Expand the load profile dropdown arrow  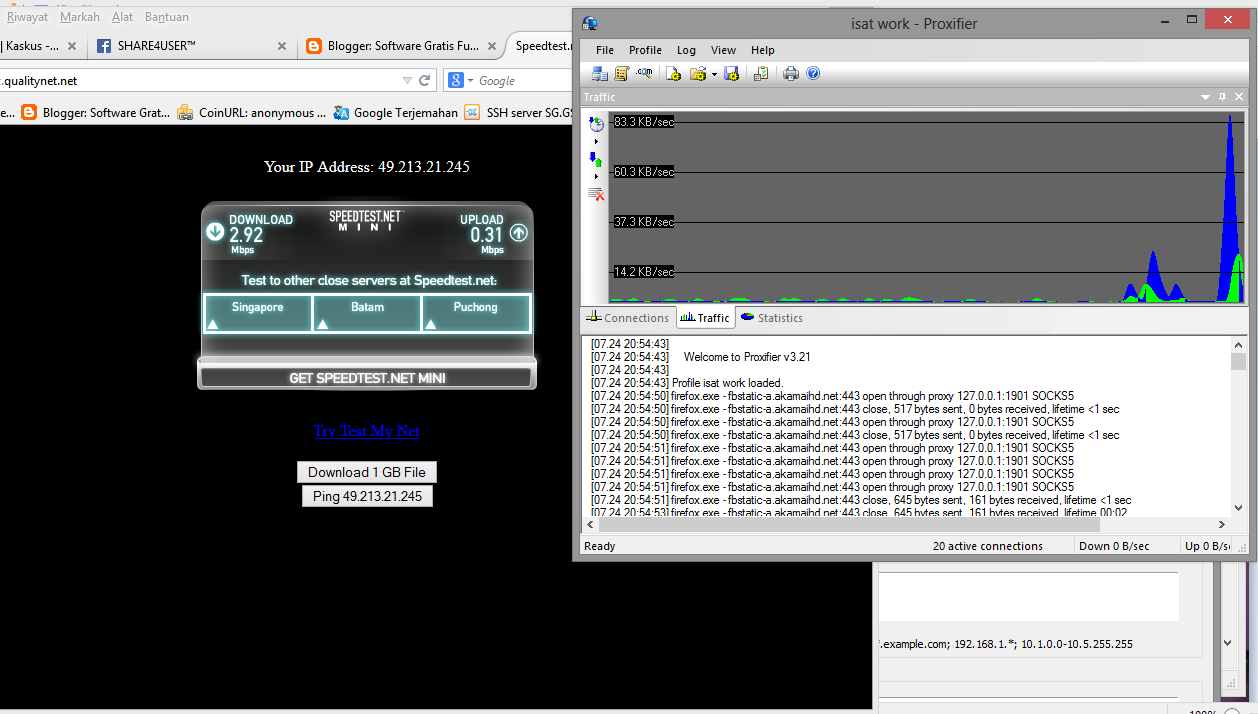714,74
